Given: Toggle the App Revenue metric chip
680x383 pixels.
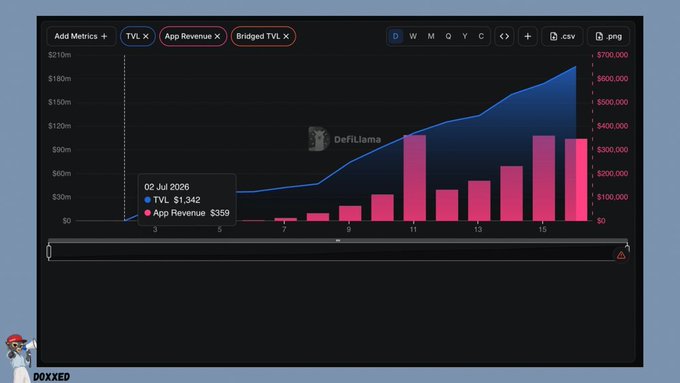Looking at the screenshot, I should pos(193,36).
